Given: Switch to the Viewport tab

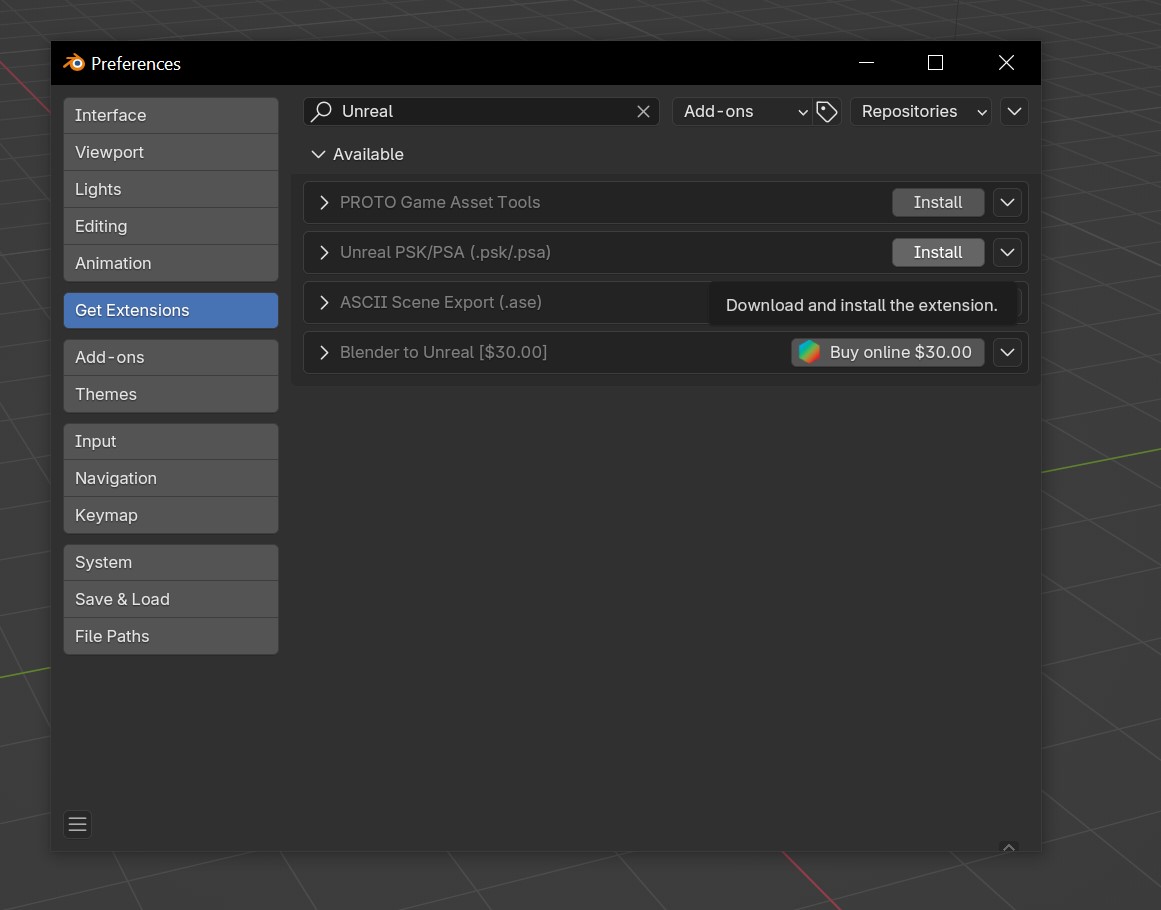Looking at the screenshot, I should coord(171,153).
